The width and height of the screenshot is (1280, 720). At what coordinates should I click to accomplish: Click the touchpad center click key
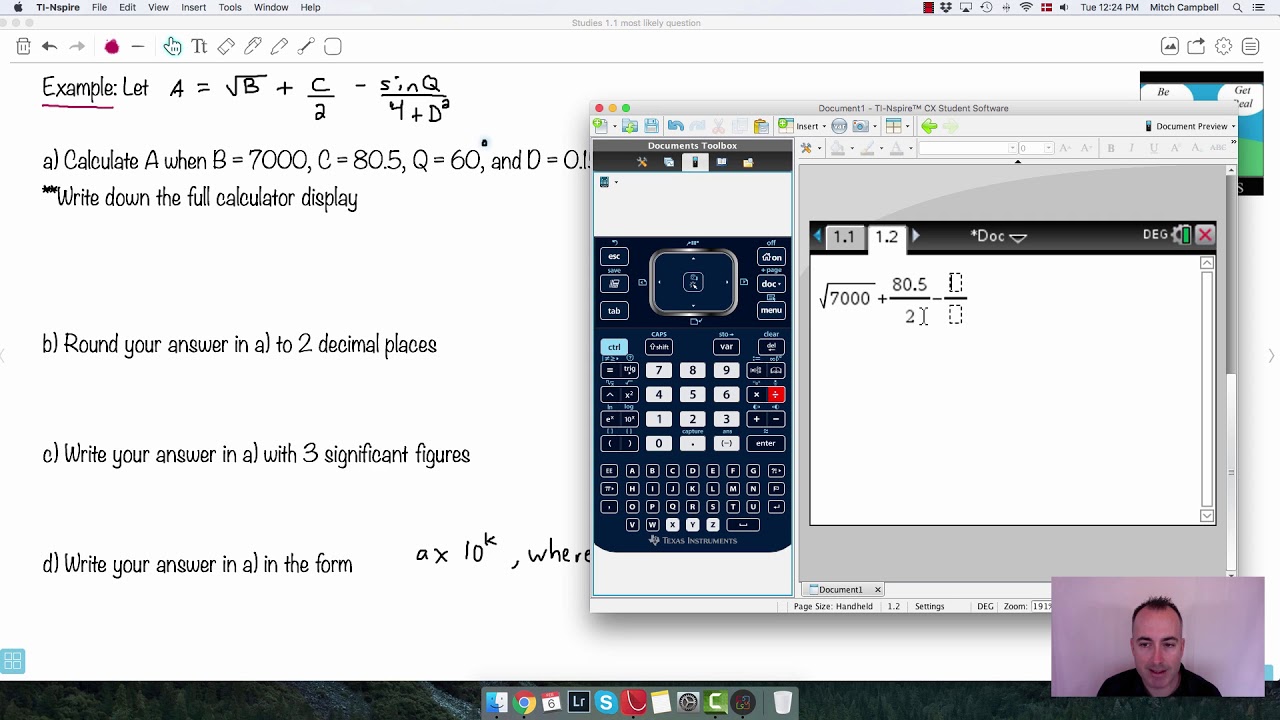tap(693, 284)
